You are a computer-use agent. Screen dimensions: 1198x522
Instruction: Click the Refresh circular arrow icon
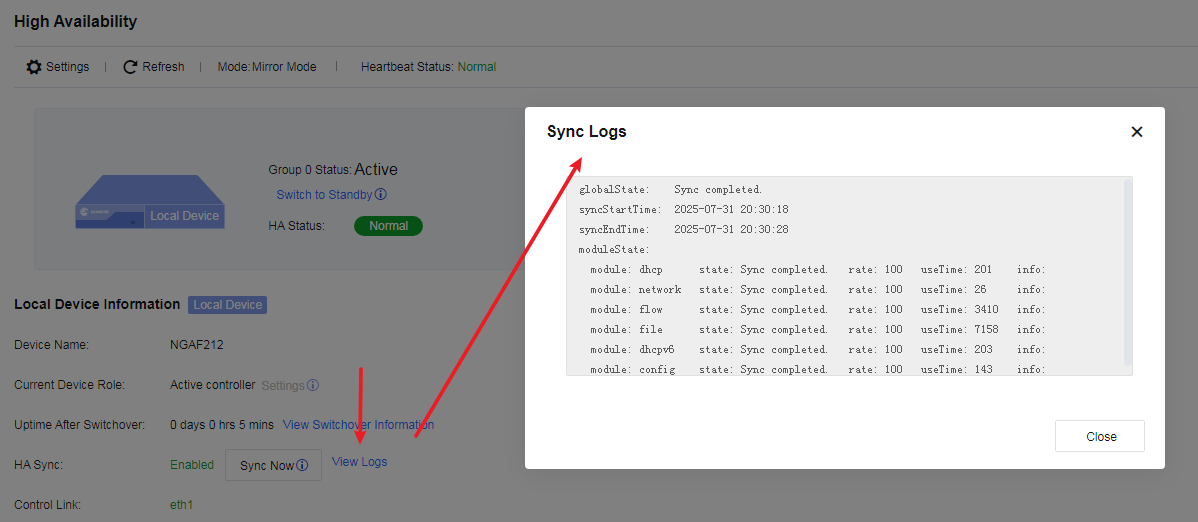click(x=131, y=66)
